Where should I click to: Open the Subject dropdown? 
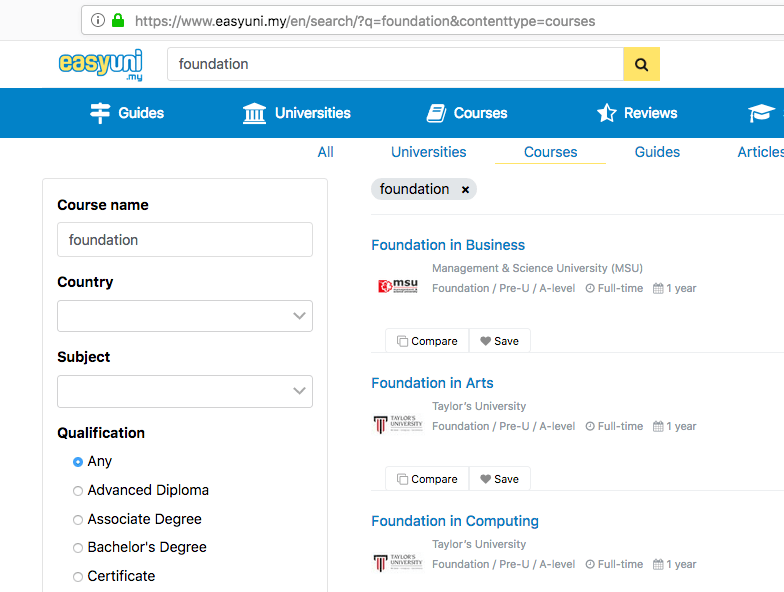(185, 391)
